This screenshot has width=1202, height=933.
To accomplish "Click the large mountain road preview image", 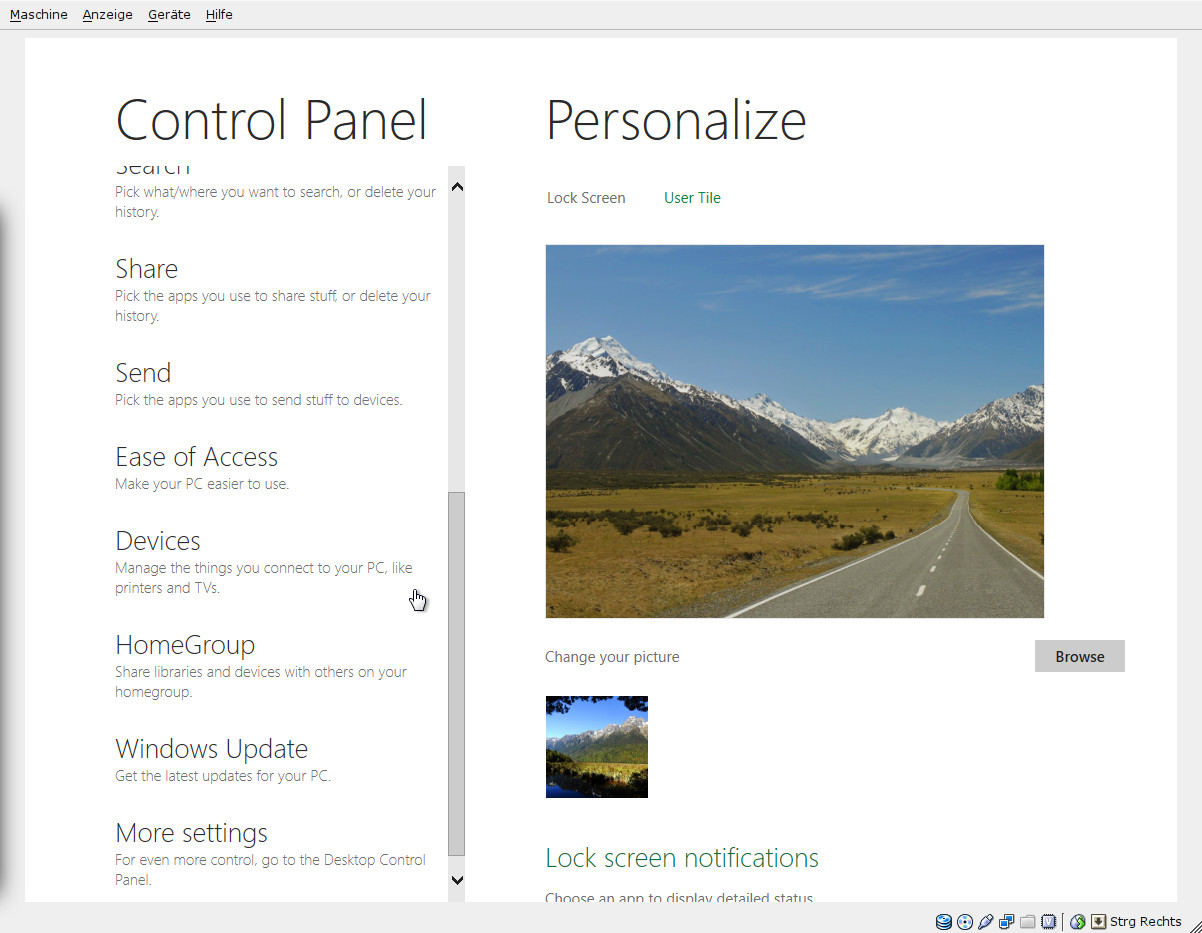I will click(795, 431).
